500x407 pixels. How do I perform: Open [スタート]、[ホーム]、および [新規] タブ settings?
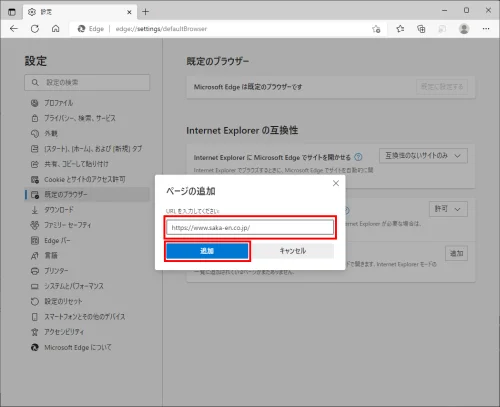(87, 149)
